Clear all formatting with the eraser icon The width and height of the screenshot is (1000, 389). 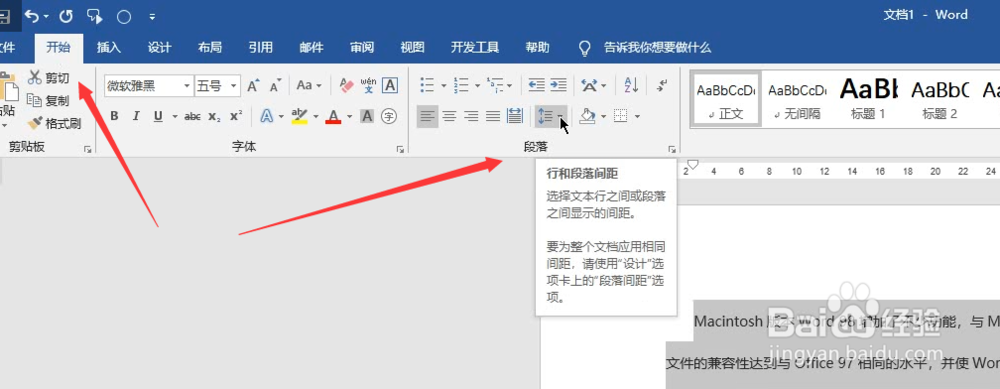click(346, 85)
